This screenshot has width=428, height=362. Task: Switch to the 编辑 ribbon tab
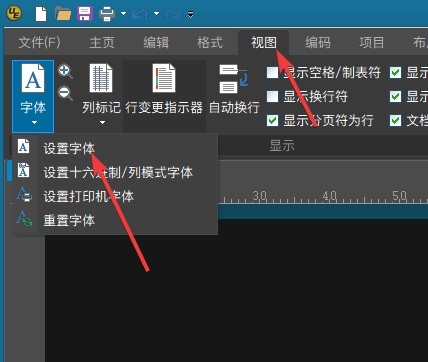tap(156, 42)
